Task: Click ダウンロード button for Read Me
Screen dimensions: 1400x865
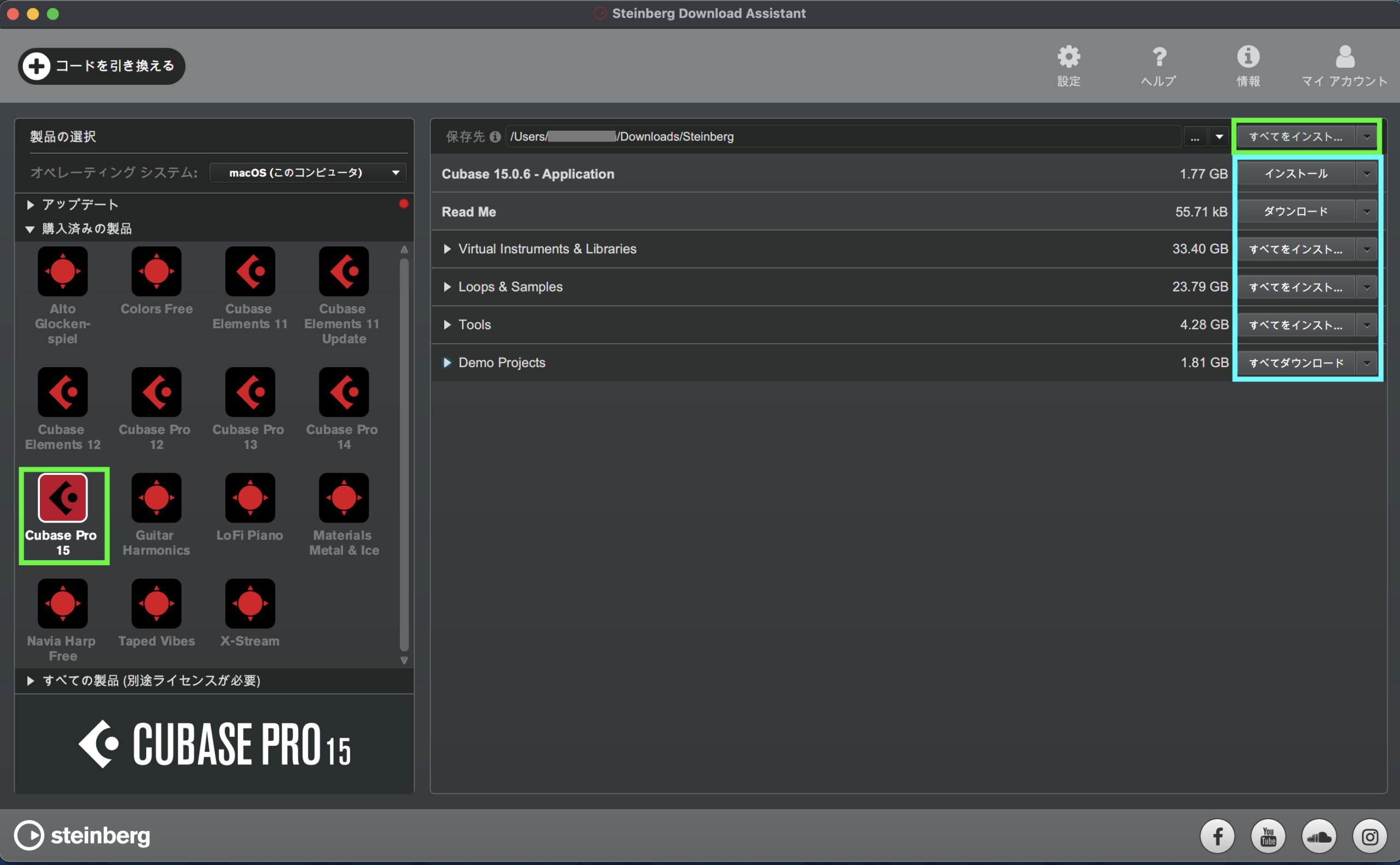Action: (x=1296, y=212)
